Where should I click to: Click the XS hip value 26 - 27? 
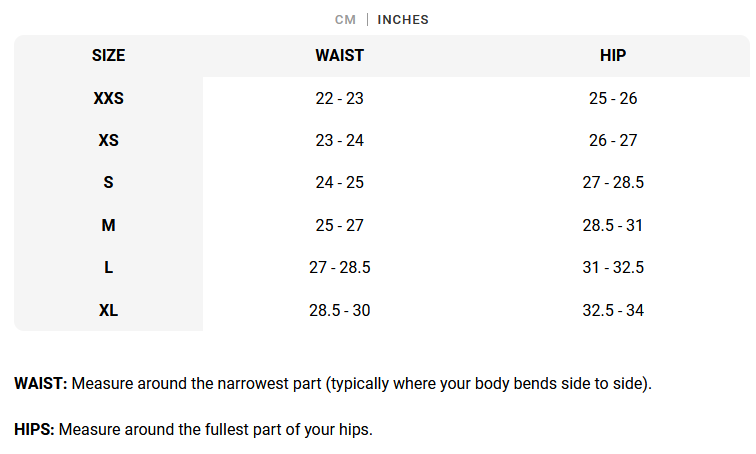pos(613,141)
